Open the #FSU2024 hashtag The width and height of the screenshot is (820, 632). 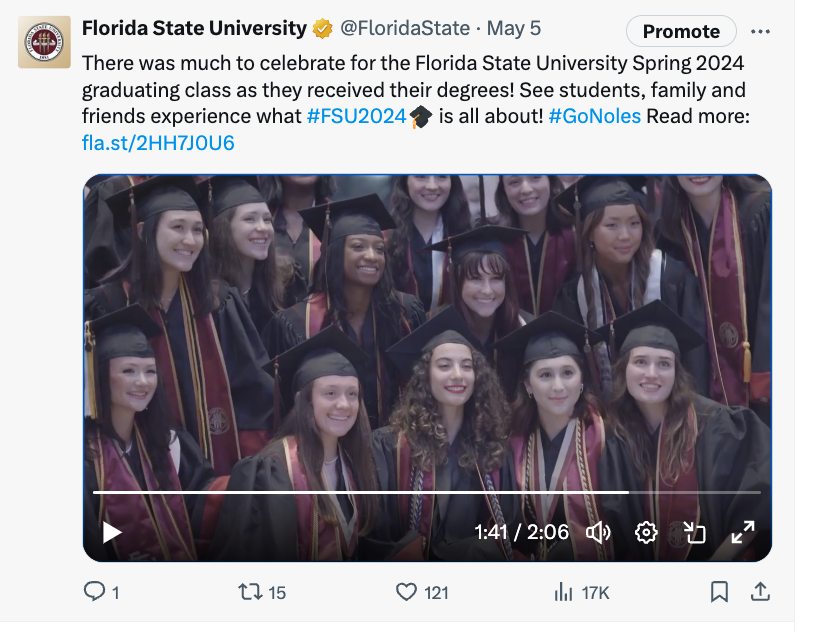click(356, 117)
